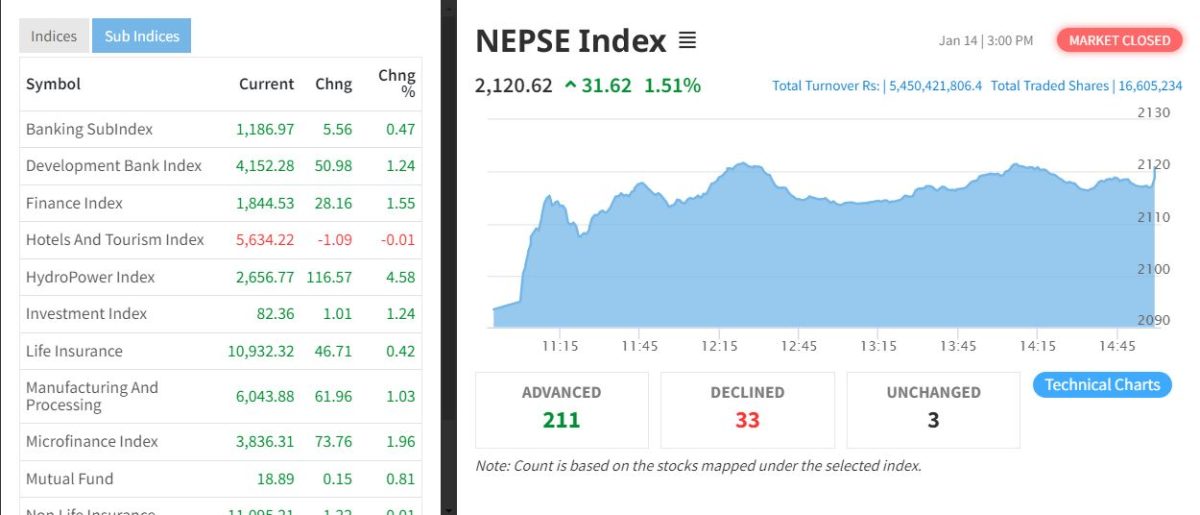Select Development Bank Index row
The image size is (1200, 515).
[114, 166]
